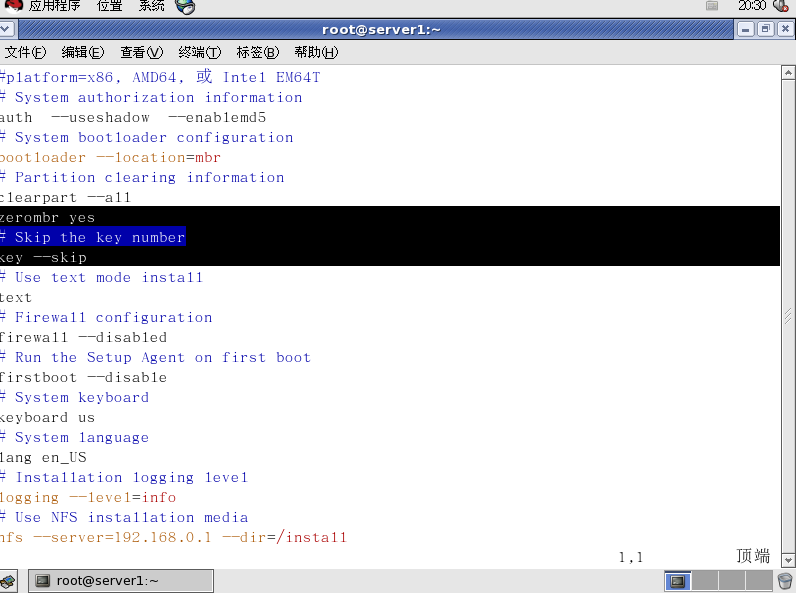
Task: Click the comment 'Use NFS installation media'
Action: (131, 518)
